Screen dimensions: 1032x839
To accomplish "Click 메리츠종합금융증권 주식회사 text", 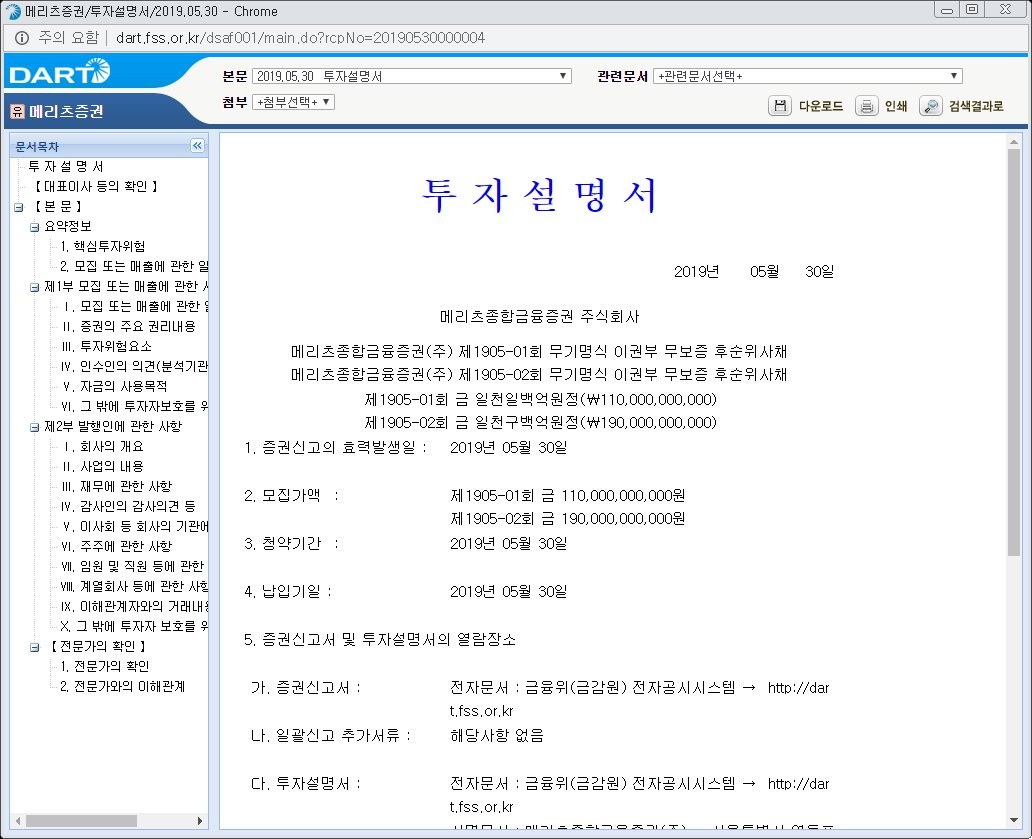I will [x=540, y=317].
